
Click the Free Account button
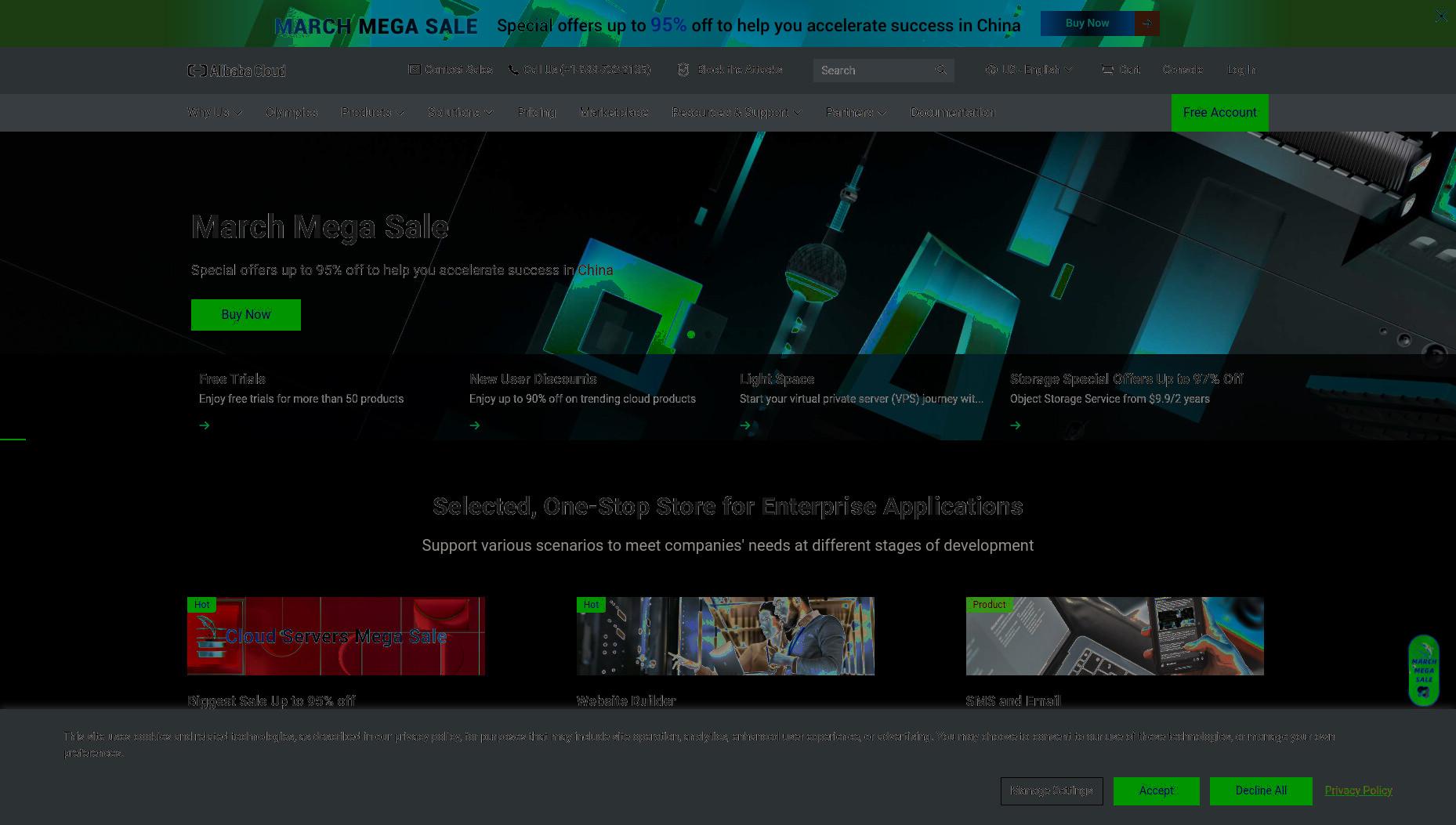[x=1220, y=113]
